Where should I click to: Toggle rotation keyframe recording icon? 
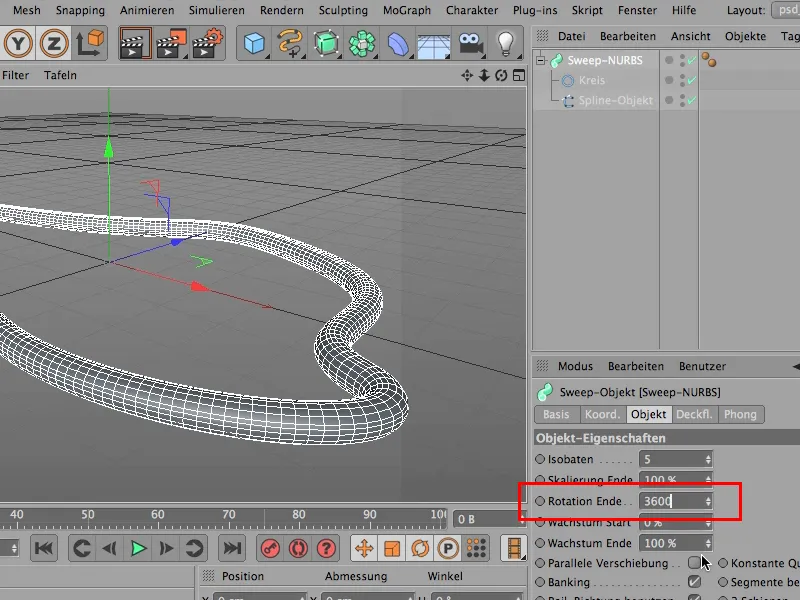click(x=420, y=548)
